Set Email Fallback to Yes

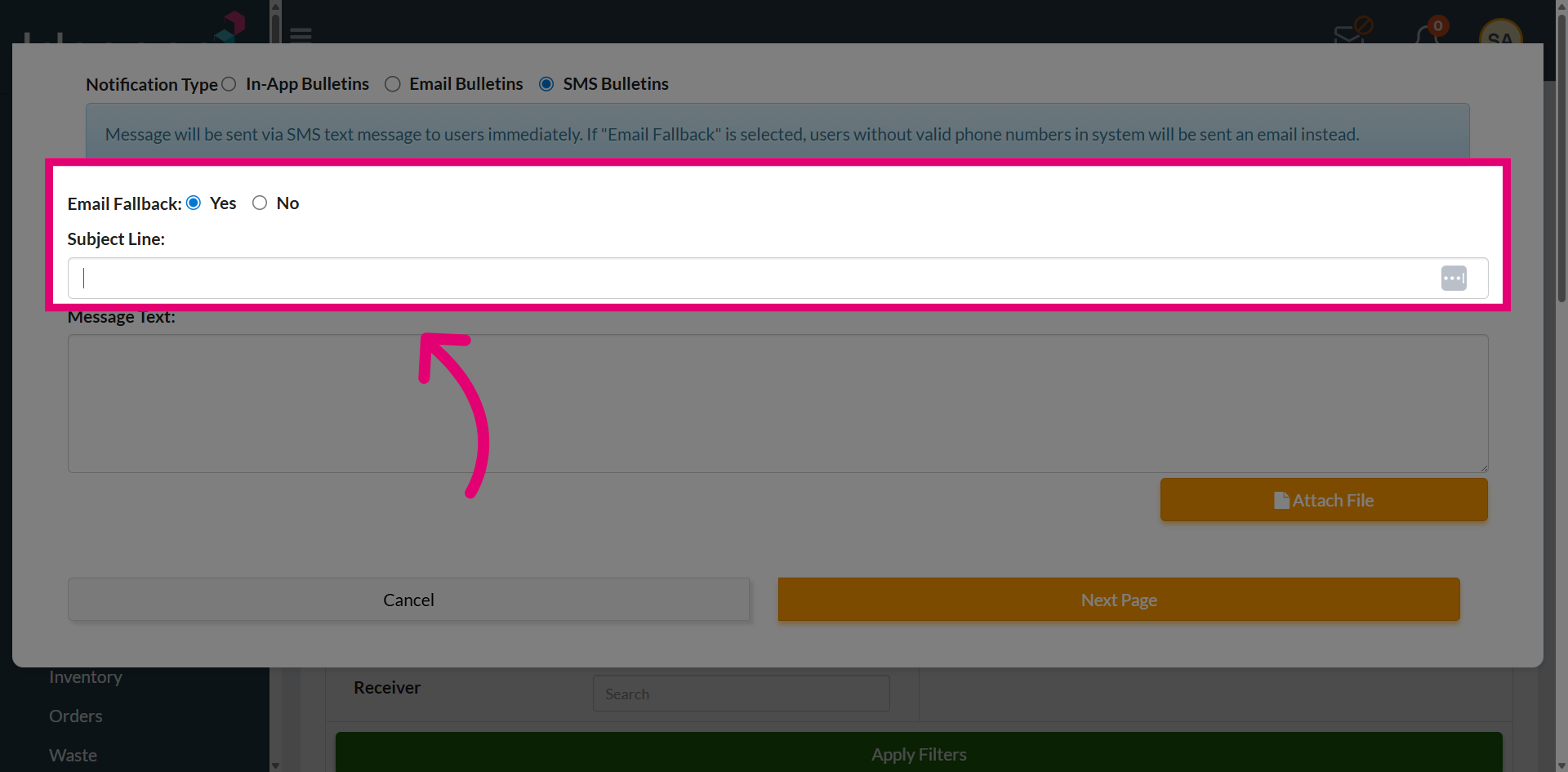point(194,203)
